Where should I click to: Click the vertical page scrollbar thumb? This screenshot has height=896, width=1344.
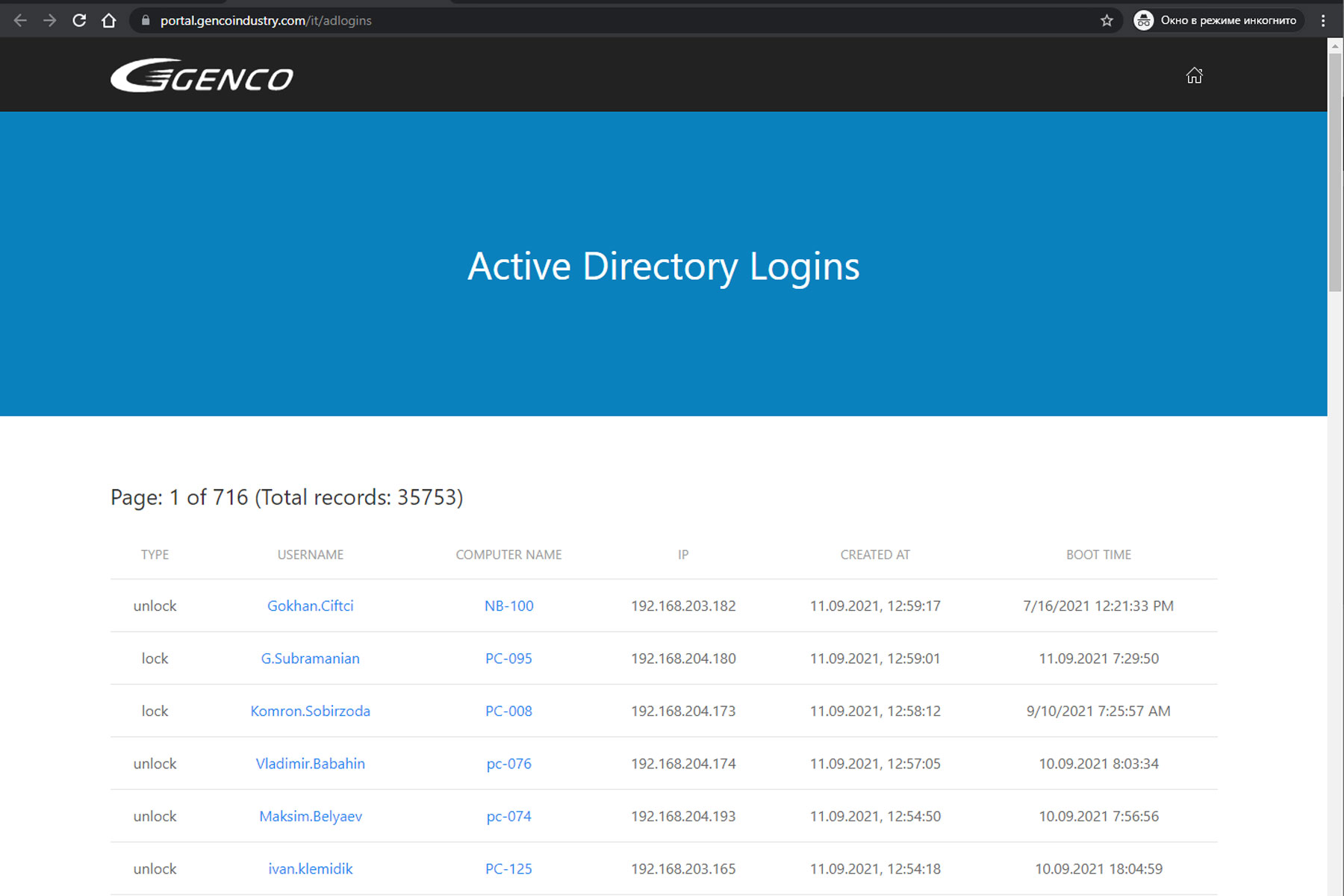tap(1335, 172)
